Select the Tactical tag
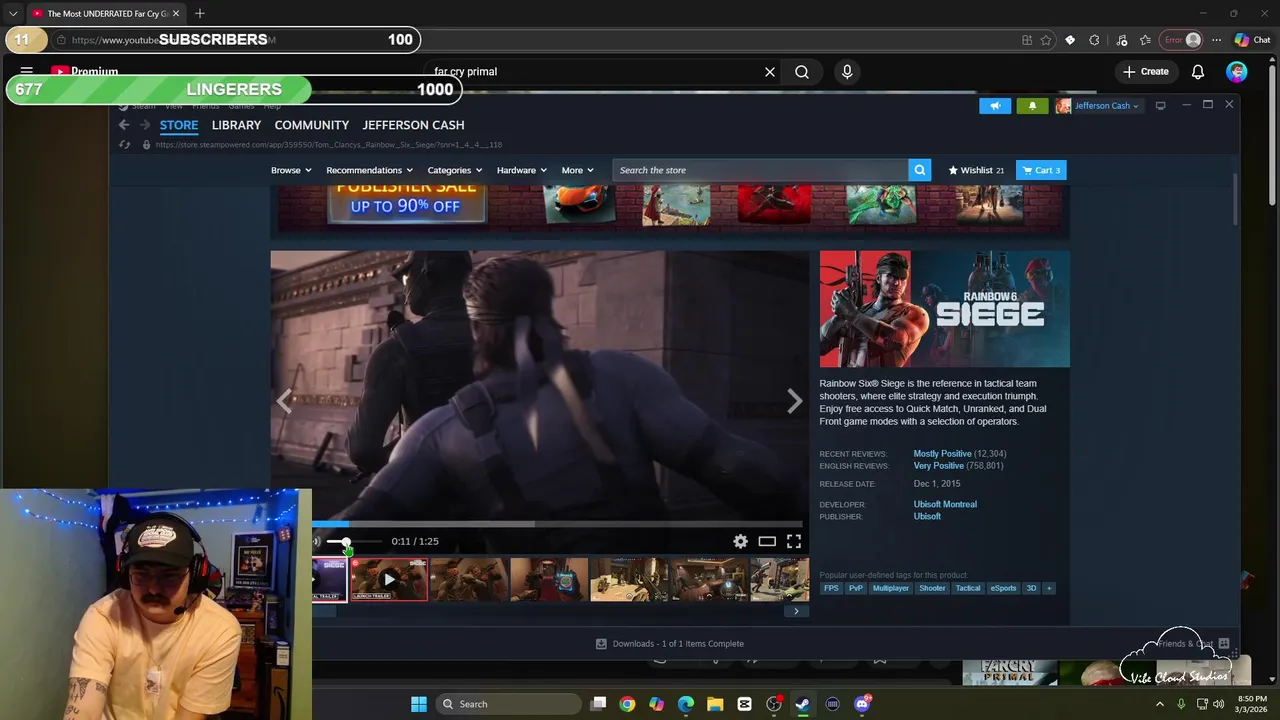Screen dimensions: 1280x720 (968, 588)
